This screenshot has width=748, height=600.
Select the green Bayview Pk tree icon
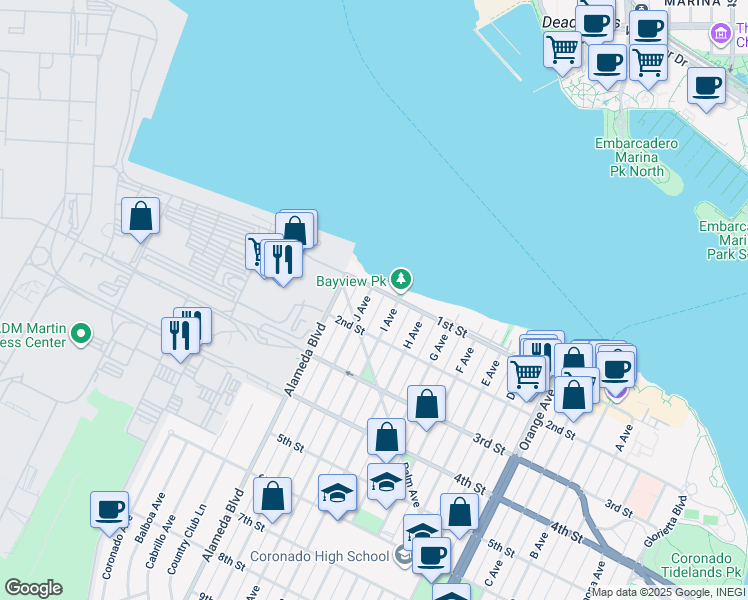(x=401, y=279)
